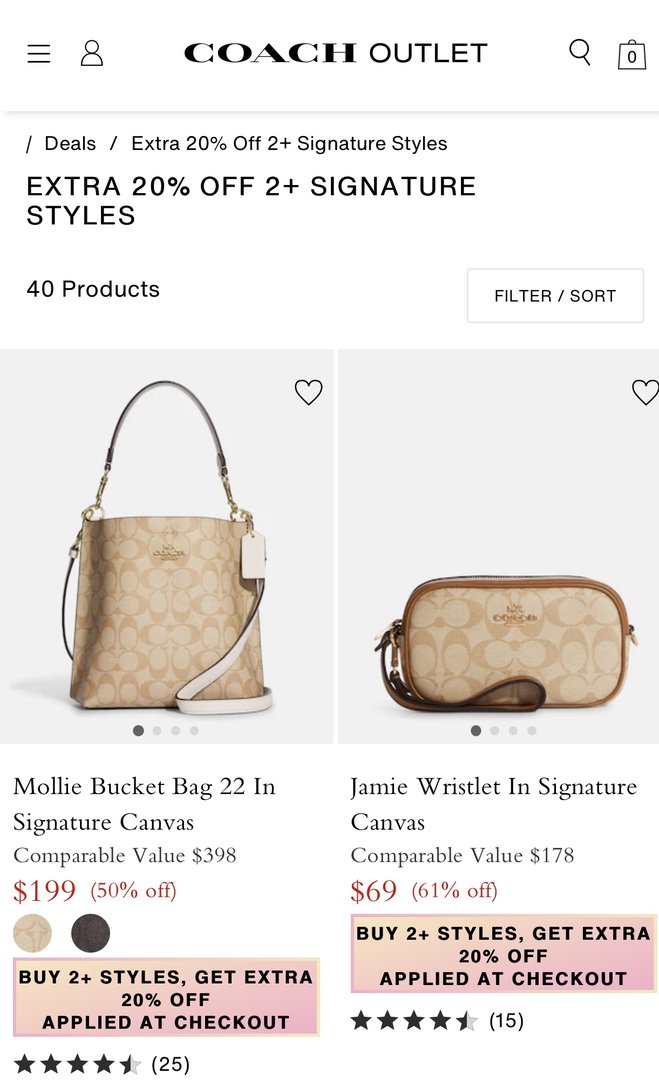Tap the search magnifier icon

pyautogui.click(x=579, y=52)
